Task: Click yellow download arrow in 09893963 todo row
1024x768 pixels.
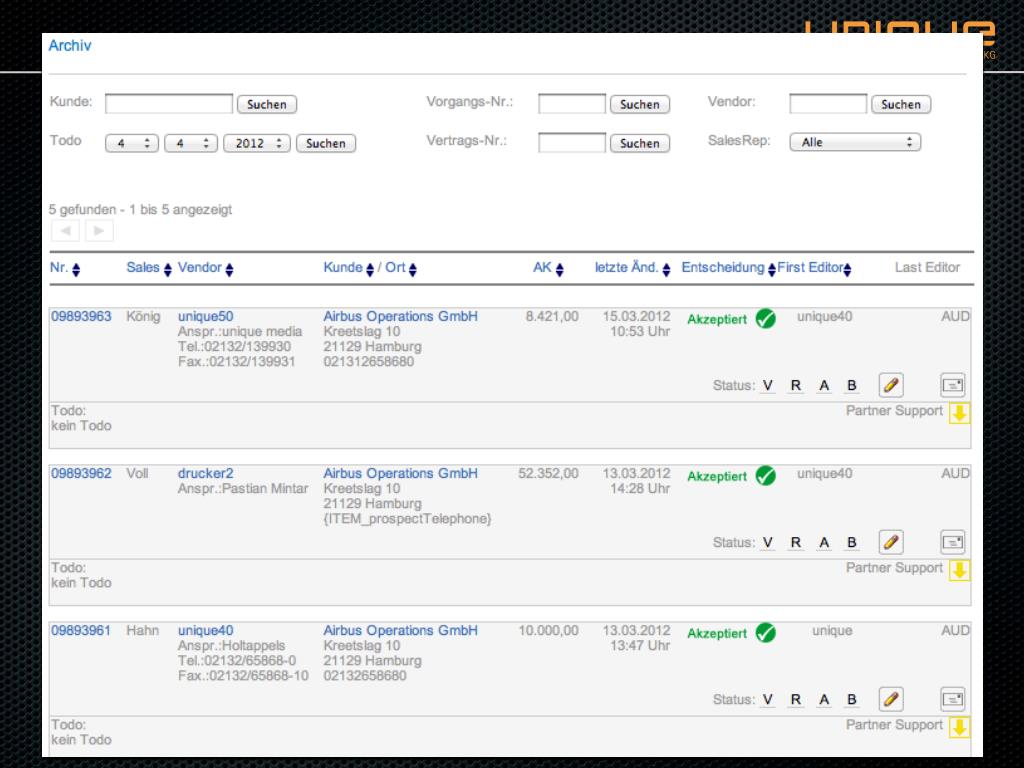Action: [x=959, y=413]
